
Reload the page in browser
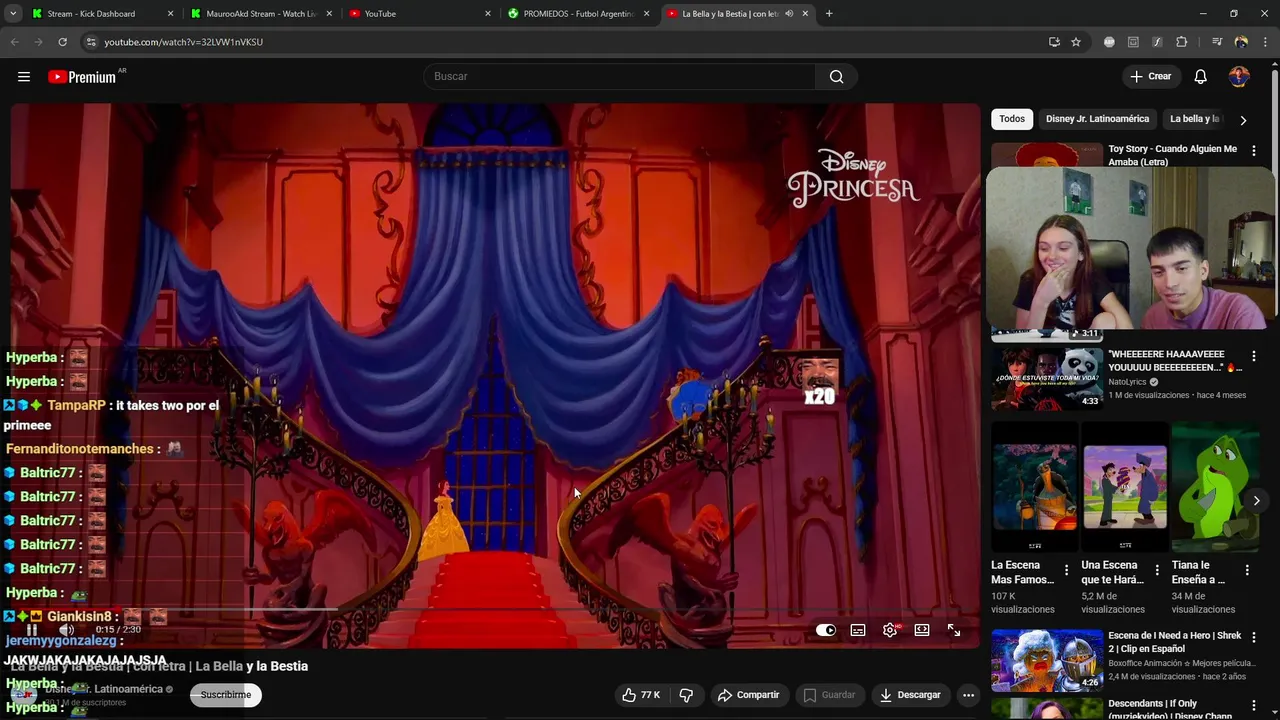(62, 42)
